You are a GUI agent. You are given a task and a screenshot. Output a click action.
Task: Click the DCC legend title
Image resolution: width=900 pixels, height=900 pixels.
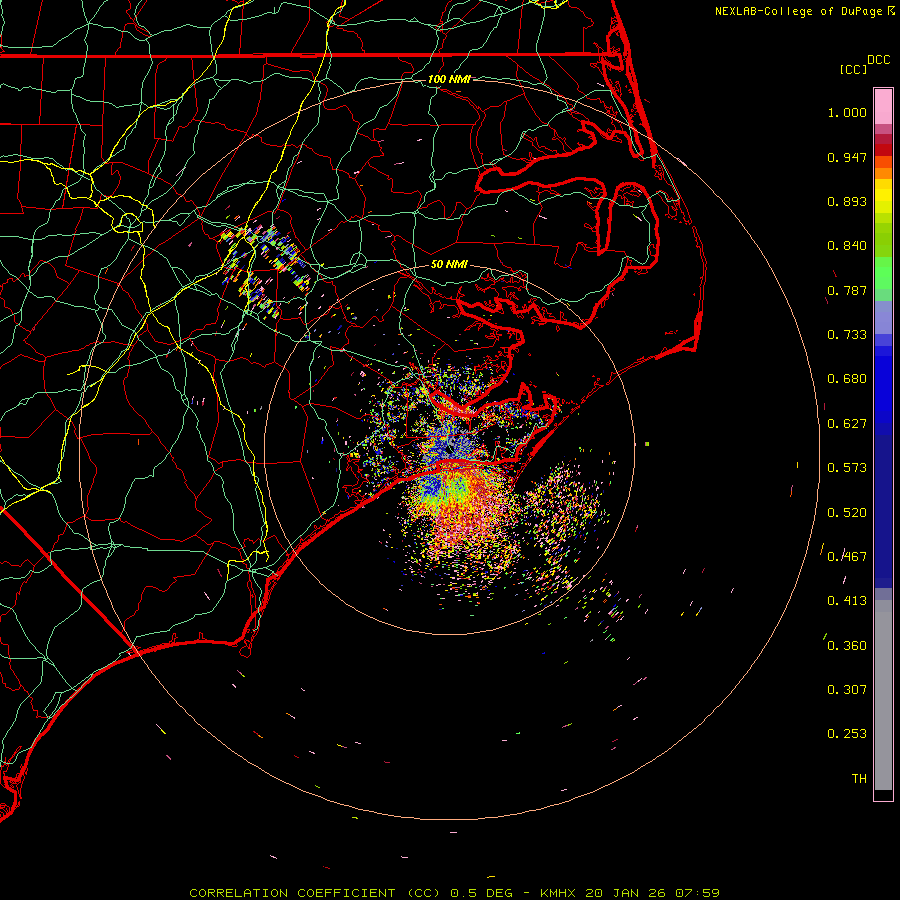point(878,60)
